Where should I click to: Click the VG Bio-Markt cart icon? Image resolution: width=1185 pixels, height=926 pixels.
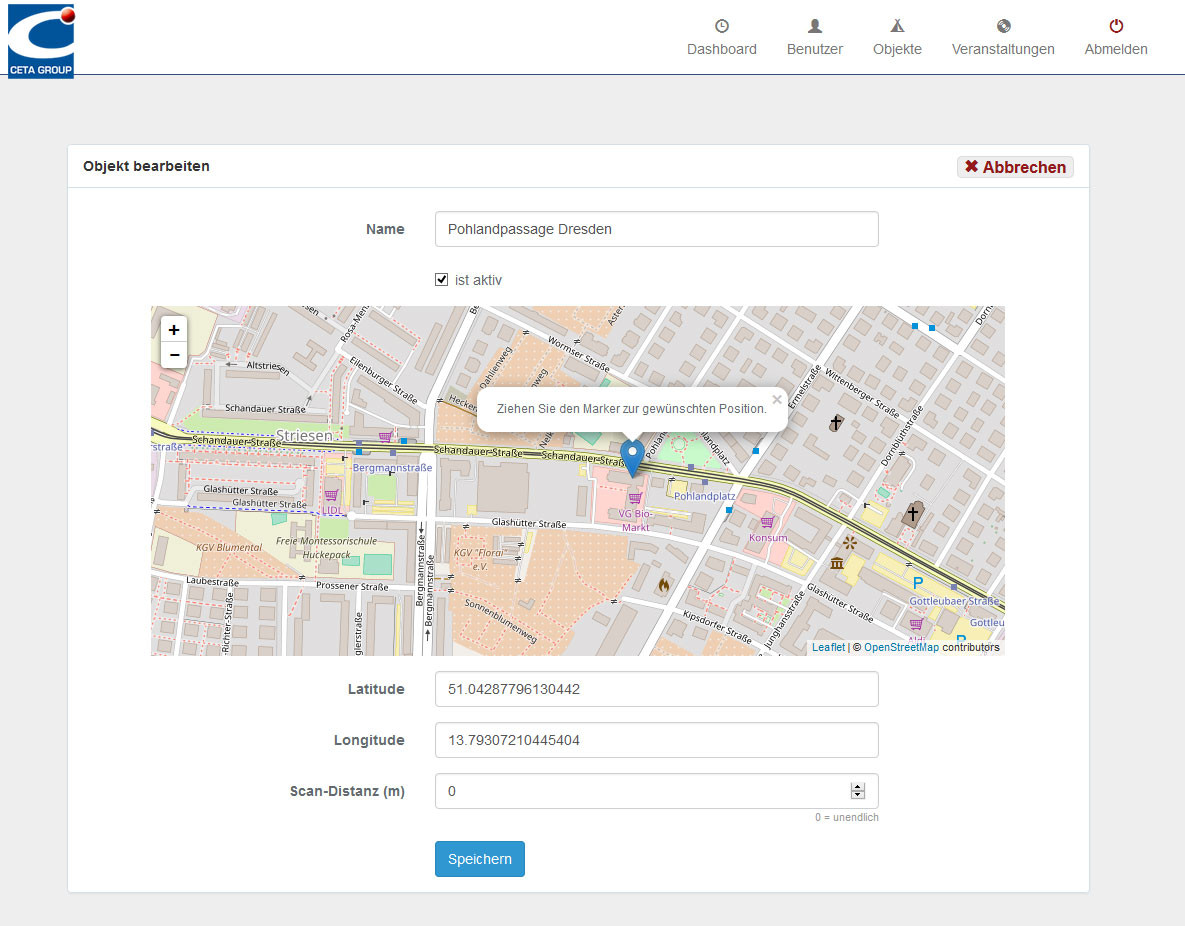(x=635, y=497)
